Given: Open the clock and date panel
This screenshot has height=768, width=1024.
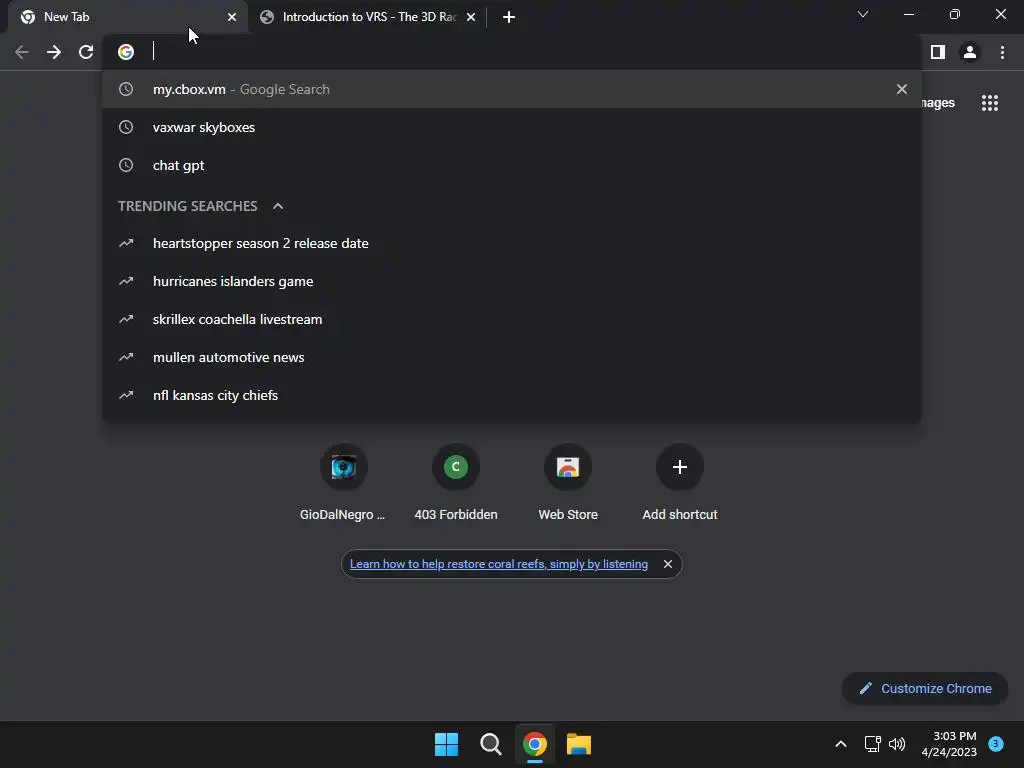Looking at the screenshot, I should (949, 744).
